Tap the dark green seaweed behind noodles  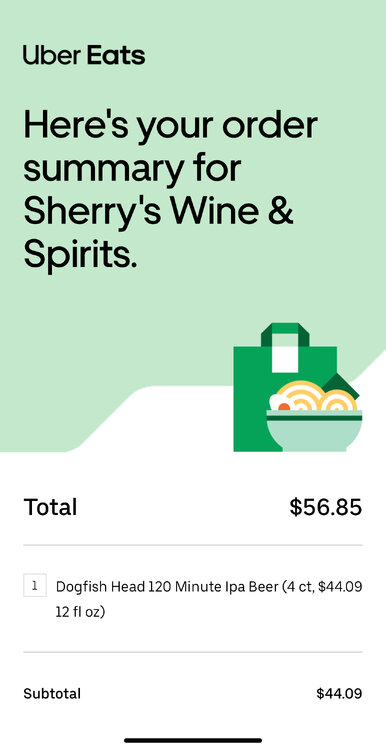pyautogui.click(x=342, y=383)
